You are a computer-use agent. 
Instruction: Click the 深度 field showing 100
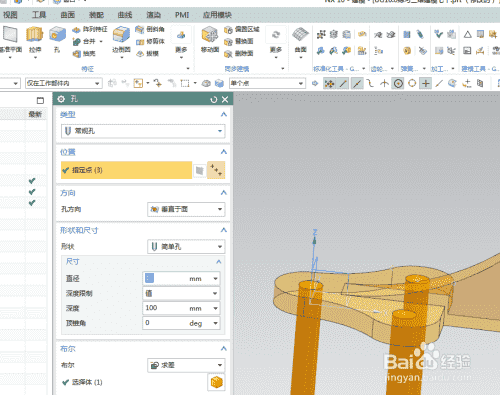[181, 308]
